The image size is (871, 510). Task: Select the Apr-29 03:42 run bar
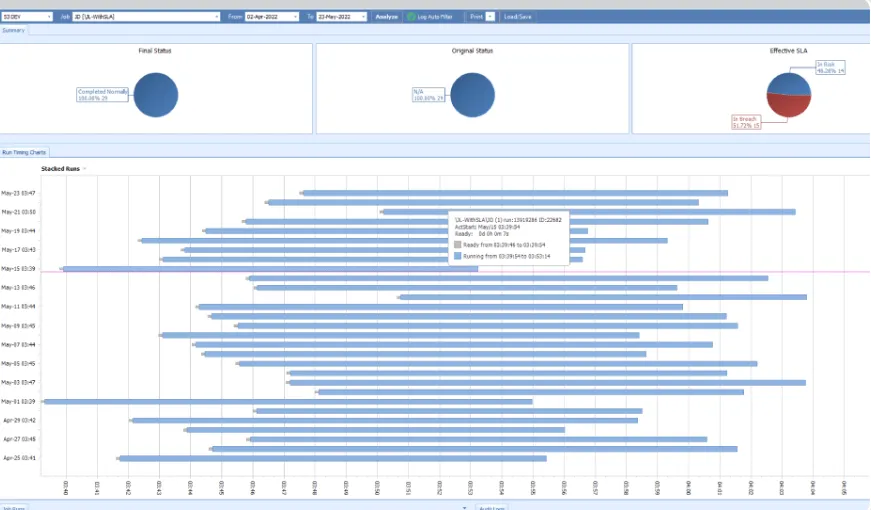[384, 421]
